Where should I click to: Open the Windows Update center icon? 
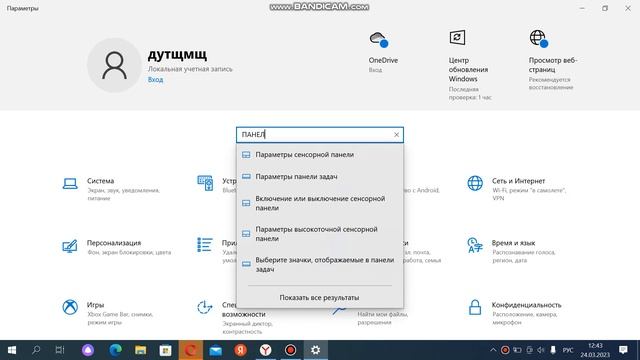457,38
